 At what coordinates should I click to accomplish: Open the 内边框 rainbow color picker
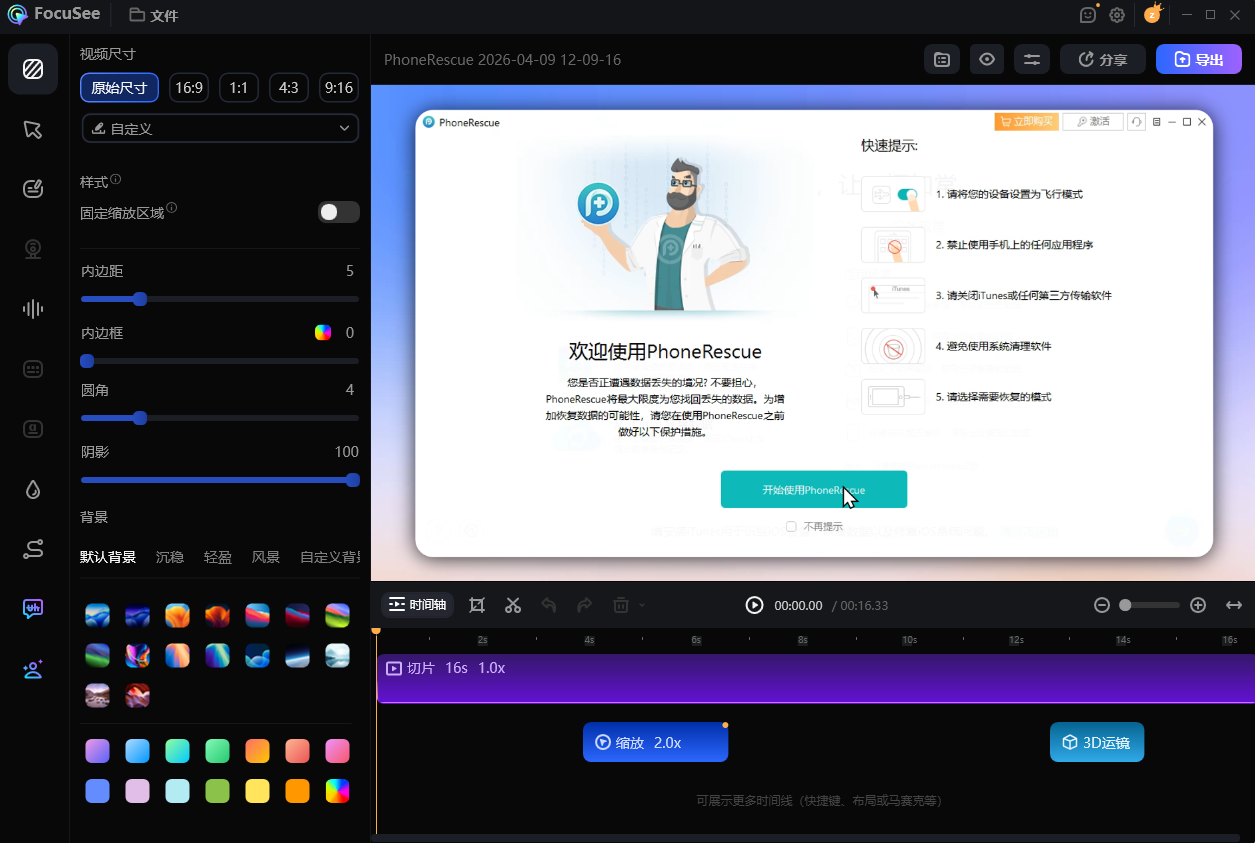(x=323, y=333)
